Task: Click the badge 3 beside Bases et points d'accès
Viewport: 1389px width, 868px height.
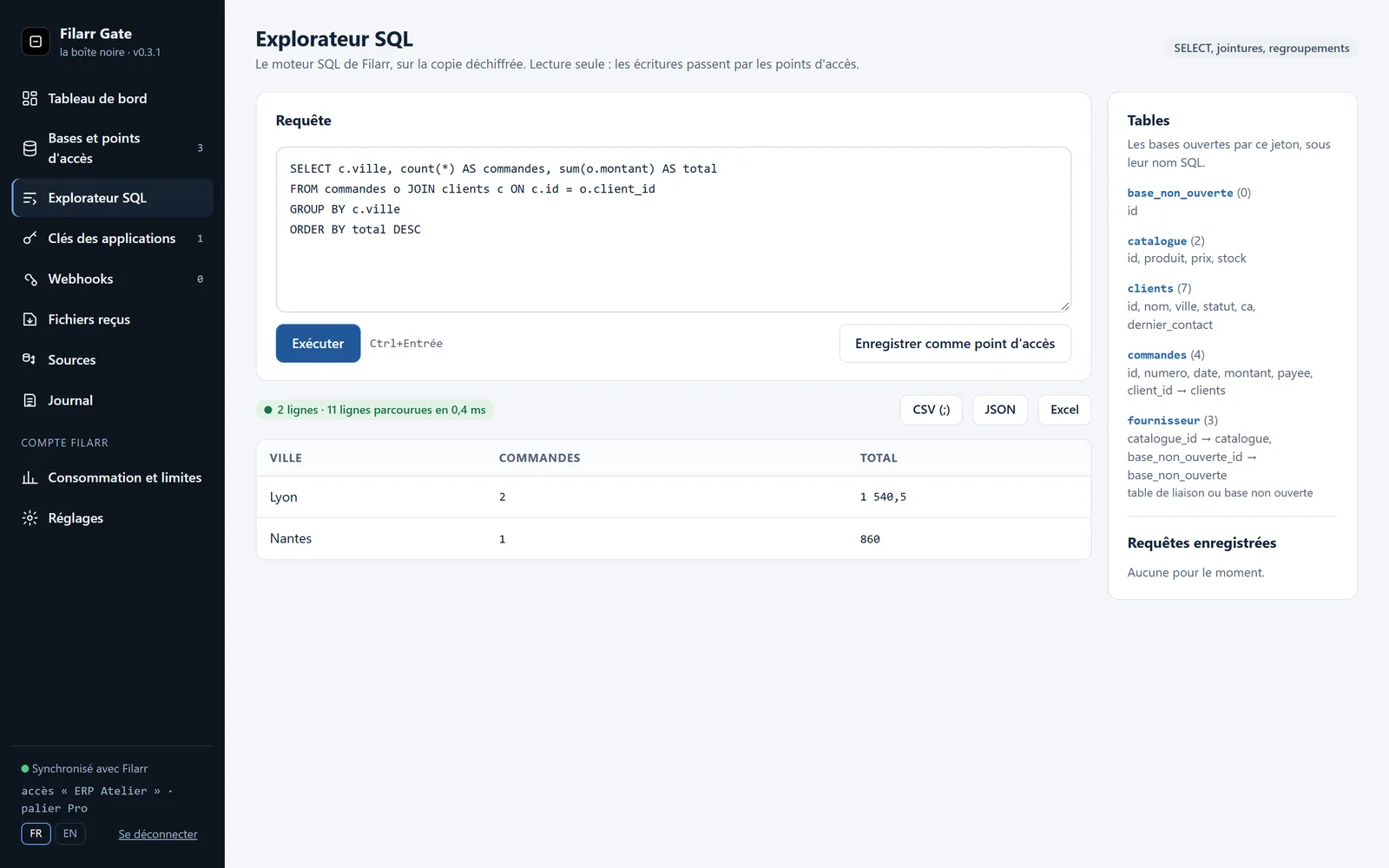Action: click(200, 148)
